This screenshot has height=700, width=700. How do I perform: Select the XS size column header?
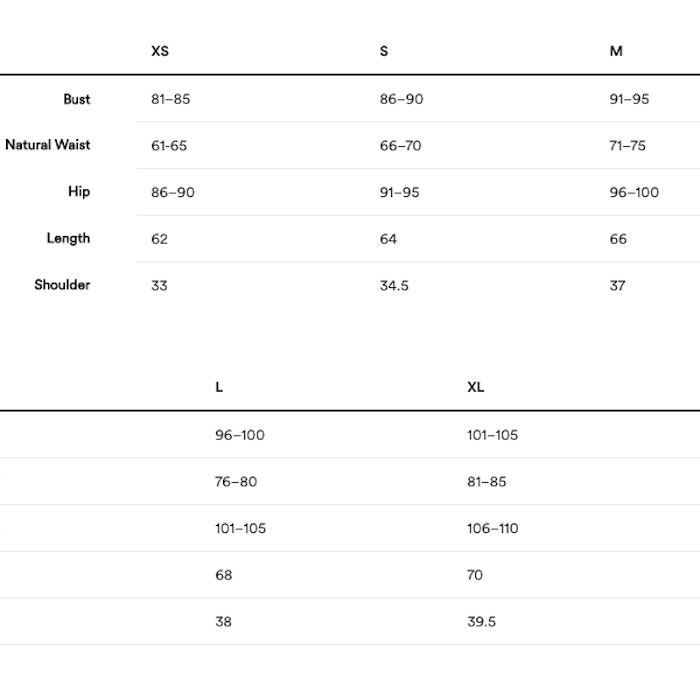tap(160, 51)
